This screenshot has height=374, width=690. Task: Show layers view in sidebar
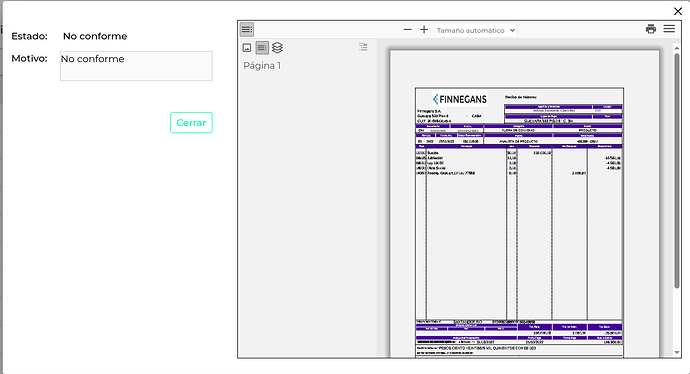[277, 48]
